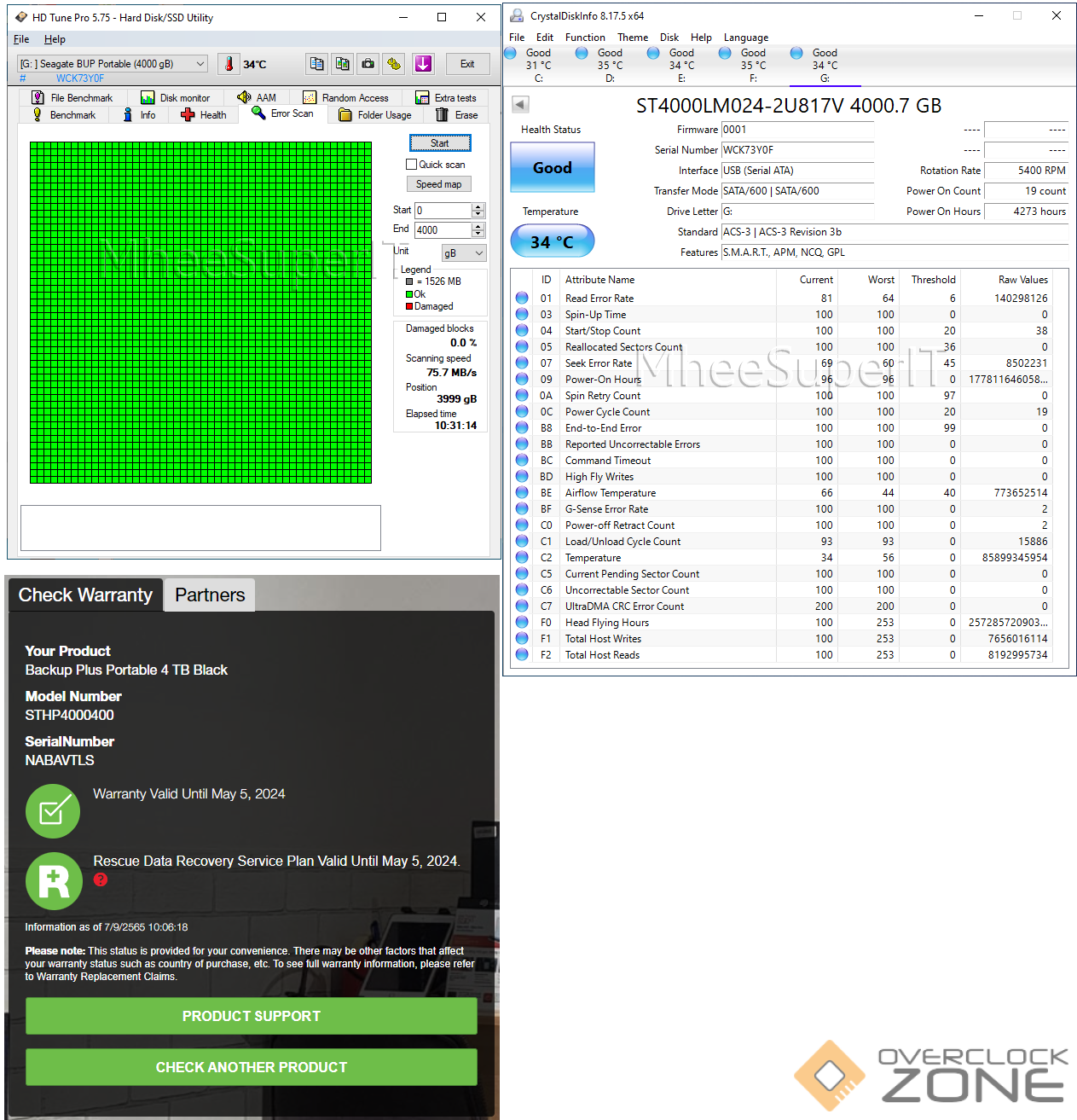The image size is (1077, 1120).
Task: Click the thermometer temperature icon
Action: [229, 64]
